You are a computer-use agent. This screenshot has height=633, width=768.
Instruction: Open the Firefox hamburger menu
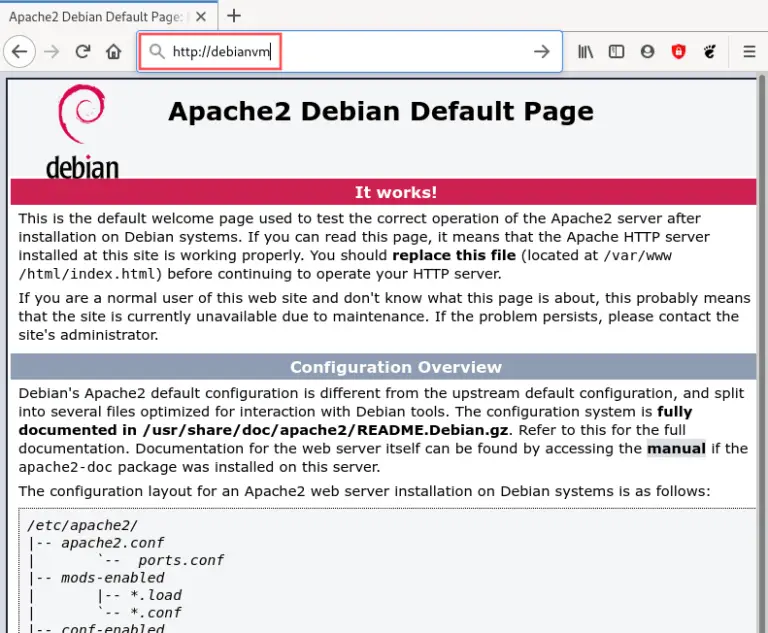tap(749, 52)
